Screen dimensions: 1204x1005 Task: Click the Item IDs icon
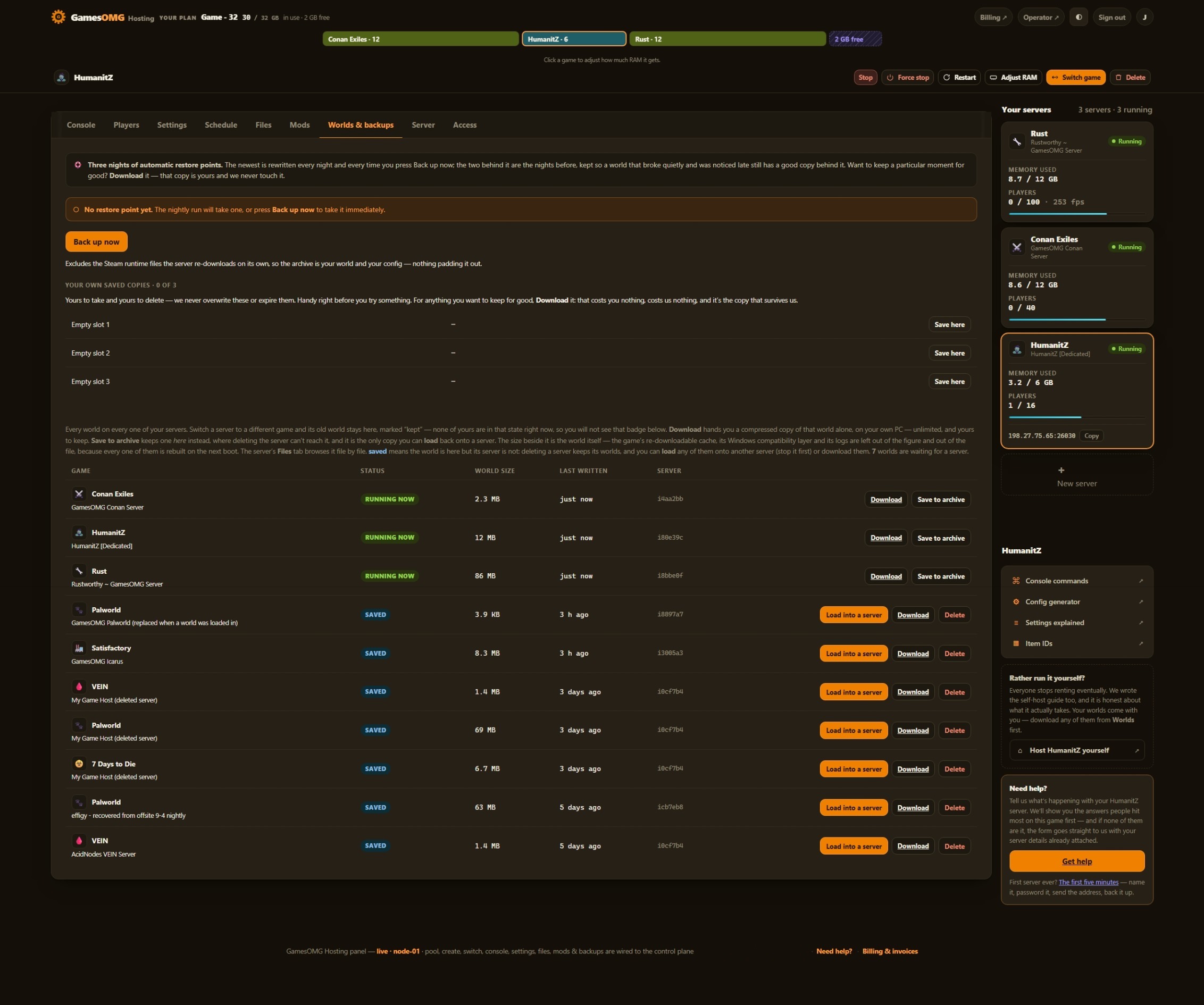tap(1016, 643)
